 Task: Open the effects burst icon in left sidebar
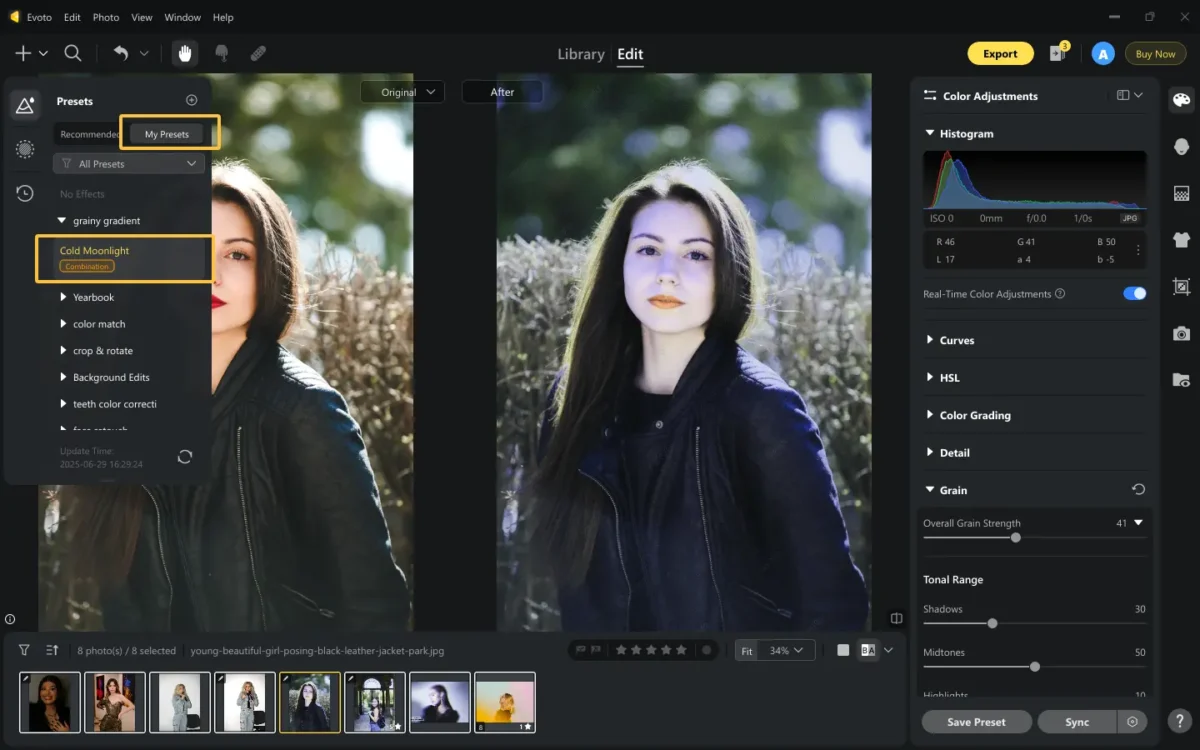pyautogui.click(x=25, y=149)
